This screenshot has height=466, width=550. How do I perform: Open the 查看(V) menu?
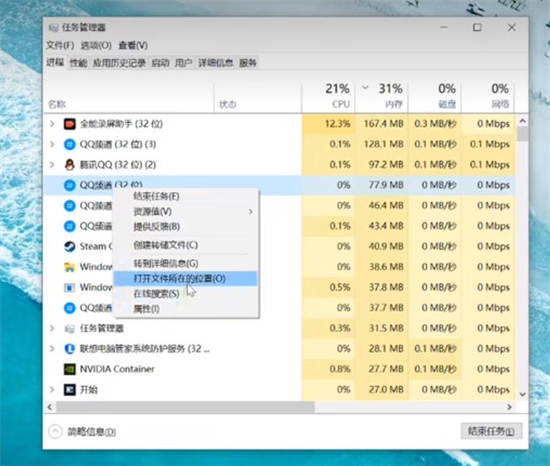coord(133,45)
